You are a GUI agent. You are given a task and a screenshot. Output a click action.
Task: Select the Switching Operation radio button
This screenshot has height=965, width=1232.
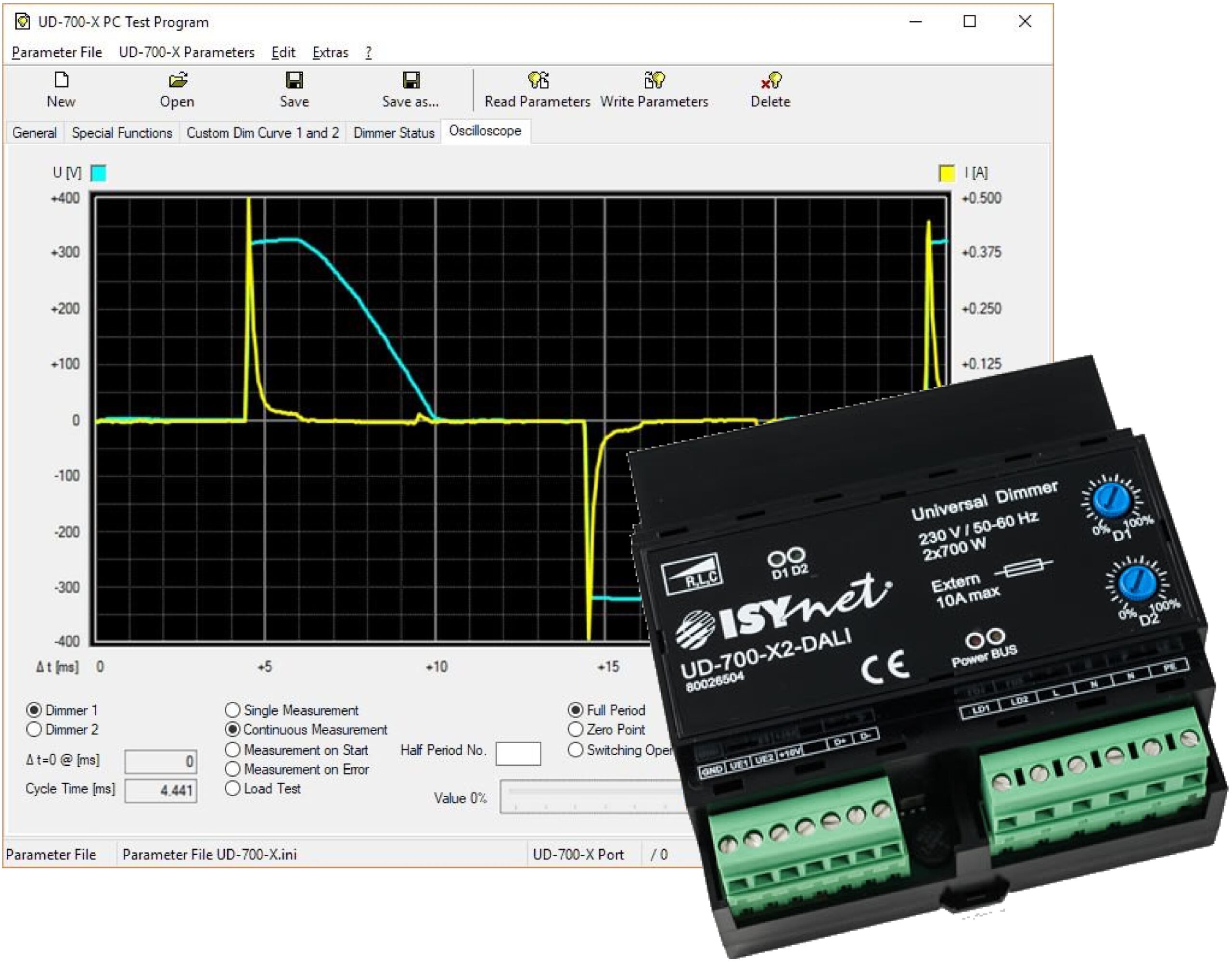coord(575,750)
